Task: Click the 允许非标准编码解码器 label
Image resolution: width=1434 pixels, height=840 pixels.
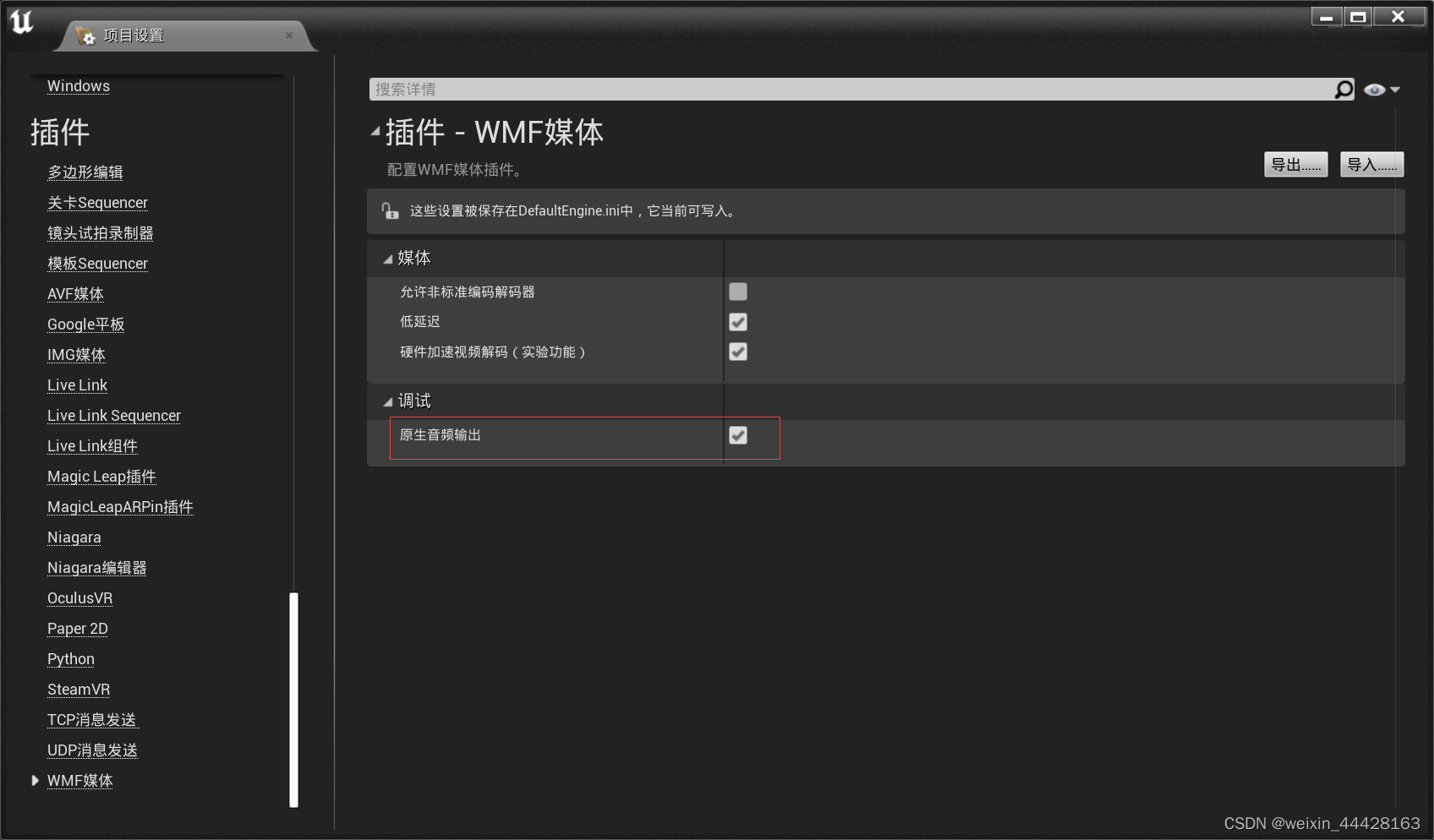Action: pyautogui.click(x=468, y=292)
